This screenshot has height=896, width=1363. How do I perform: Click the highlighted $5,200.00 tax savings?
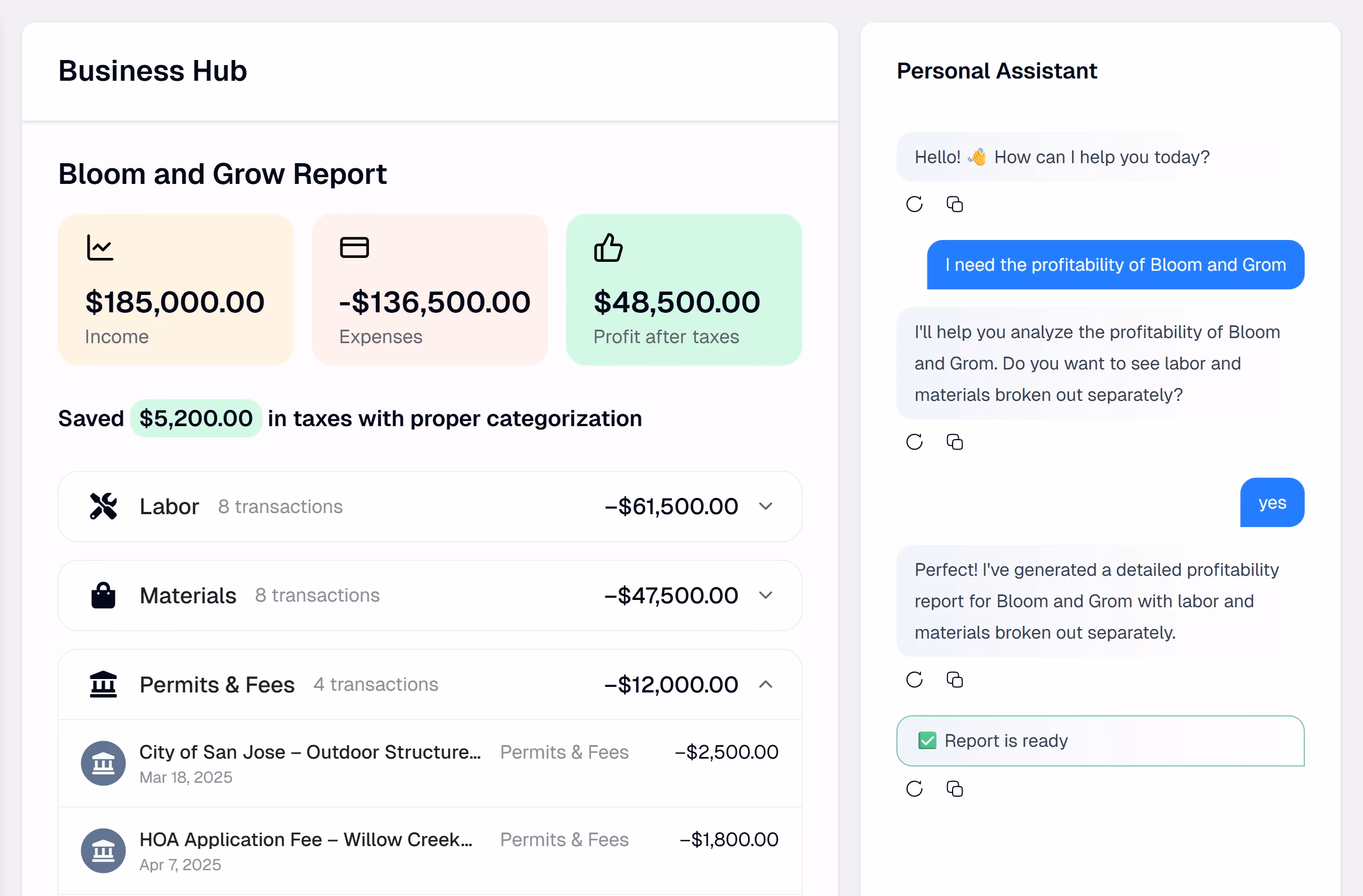pos(196,418)
